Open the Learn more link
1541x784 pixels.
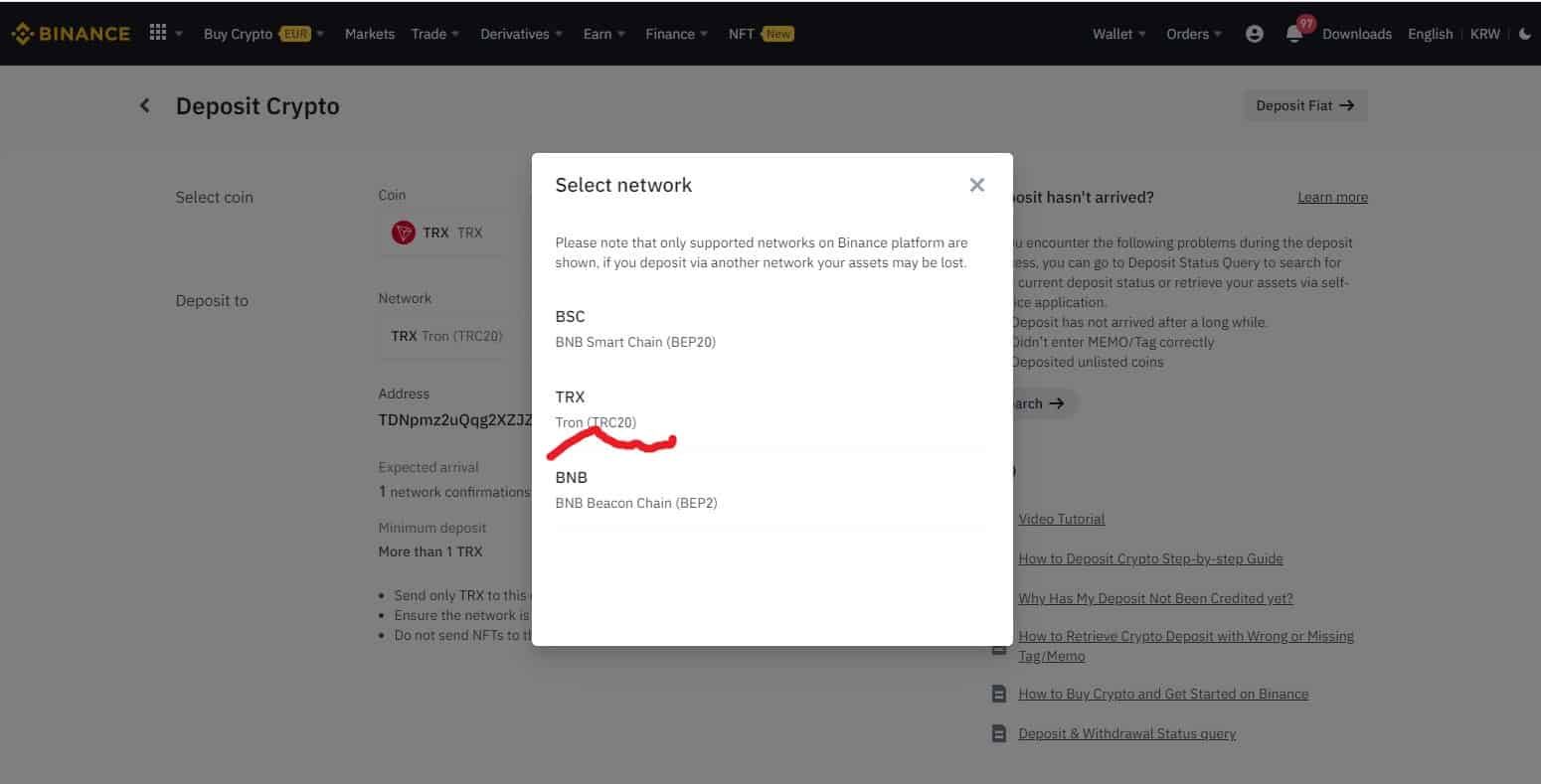tap(1332, 197)
